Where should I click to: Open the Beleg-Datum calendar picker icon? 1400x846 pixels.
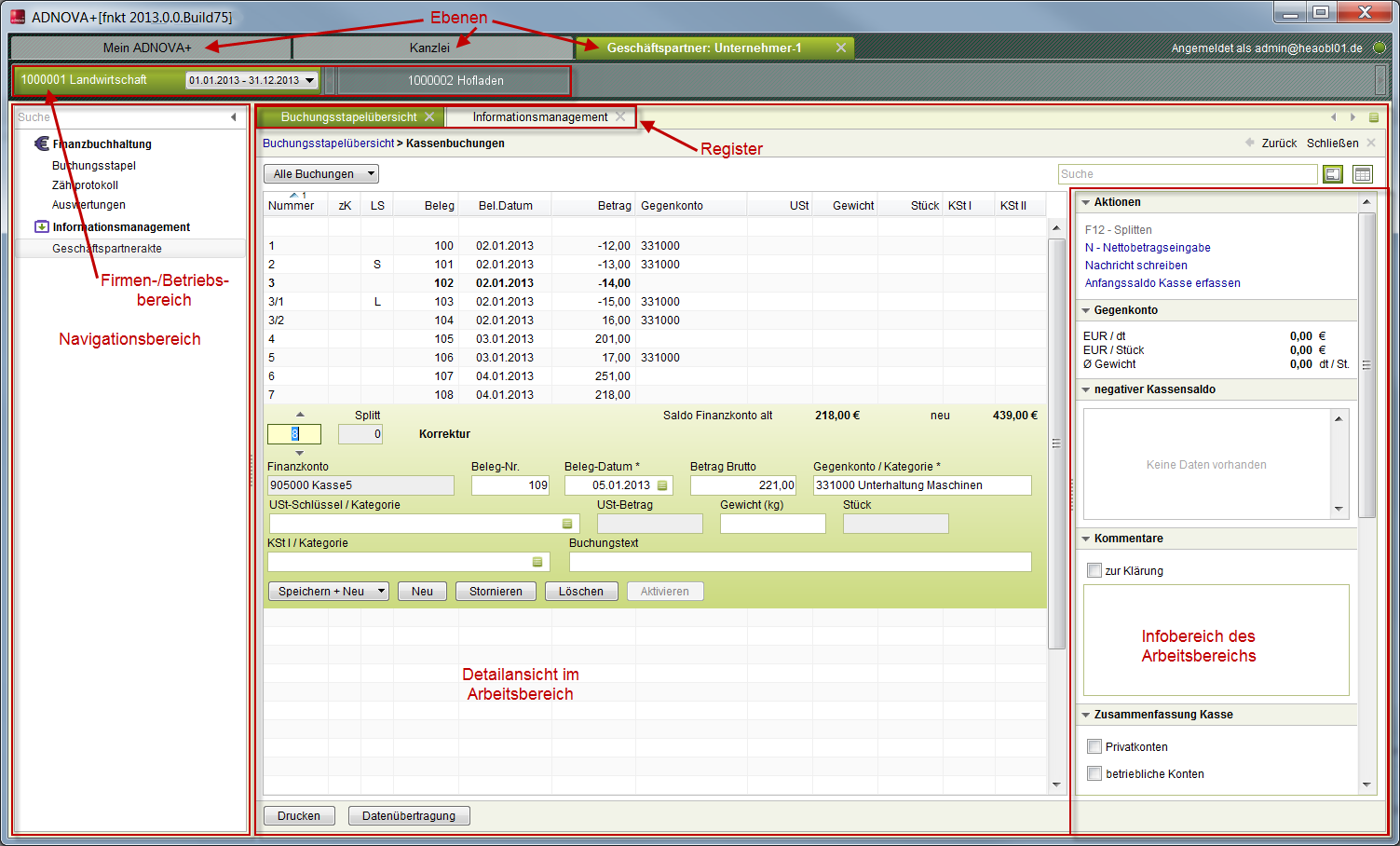click(662, 485)
